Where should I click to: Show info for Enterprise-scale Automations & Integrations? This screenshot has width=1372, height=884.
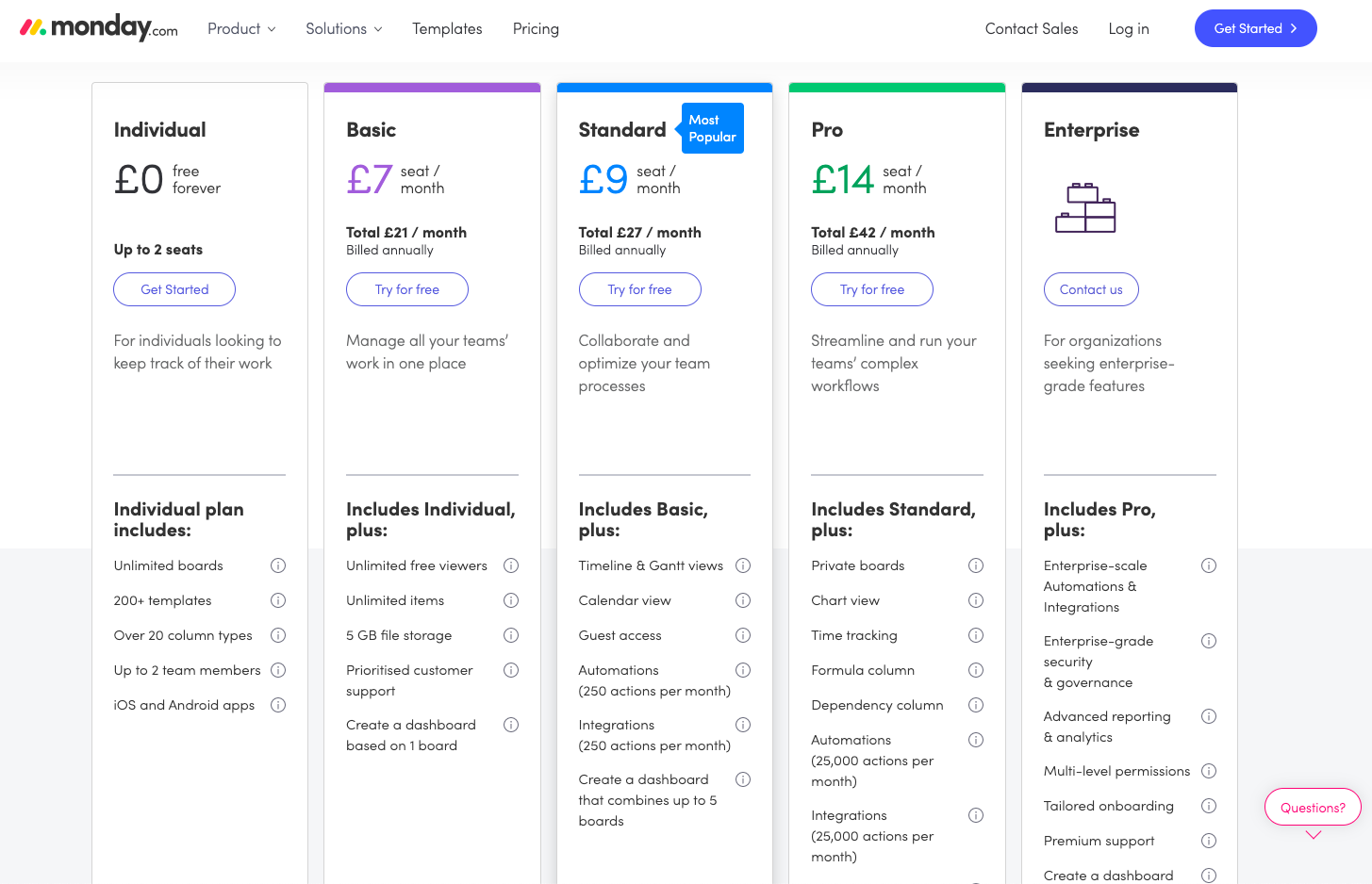coord(1209,565)
